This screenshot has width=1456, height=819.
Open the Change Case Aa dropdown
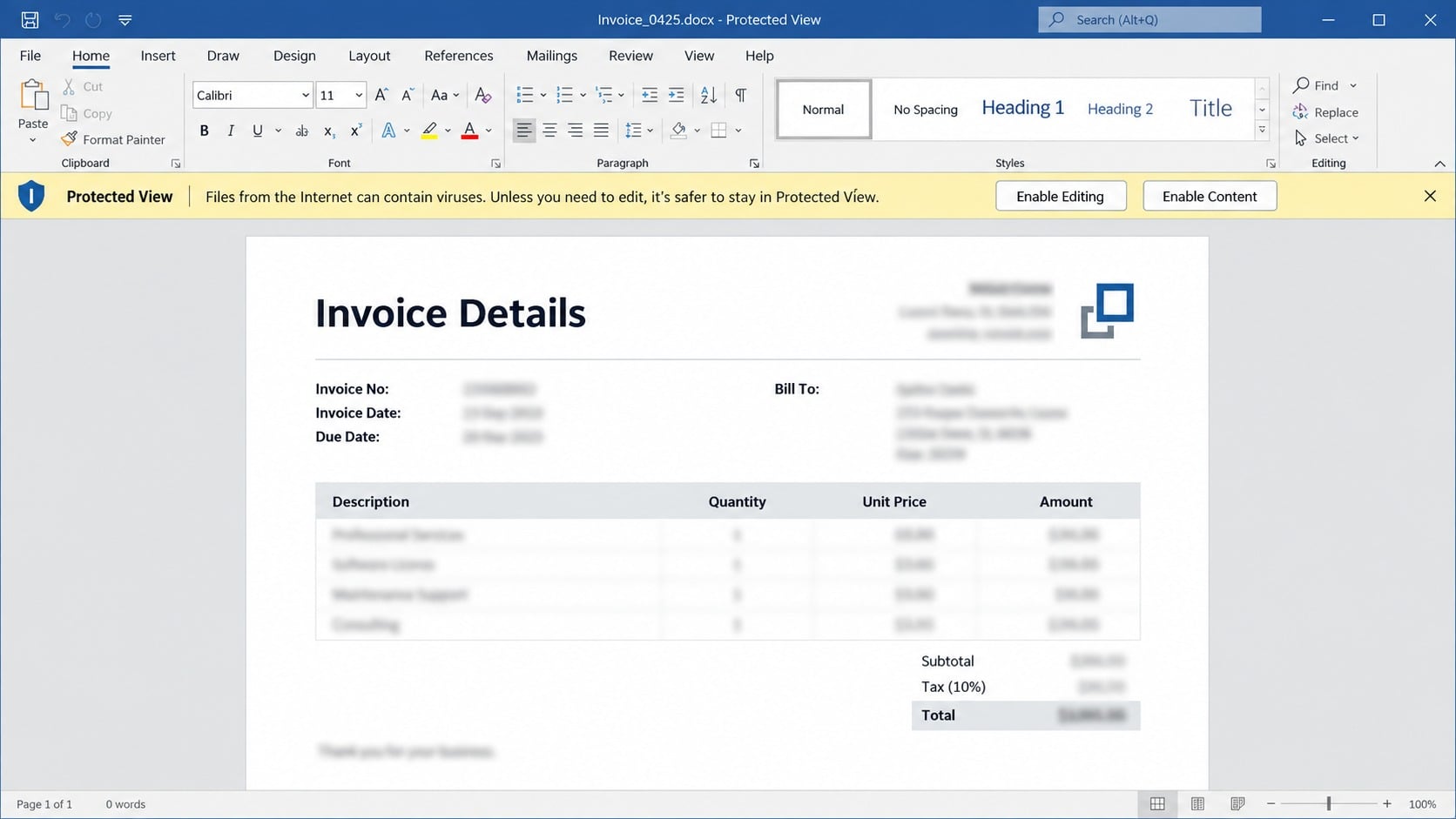pos(445,95)
